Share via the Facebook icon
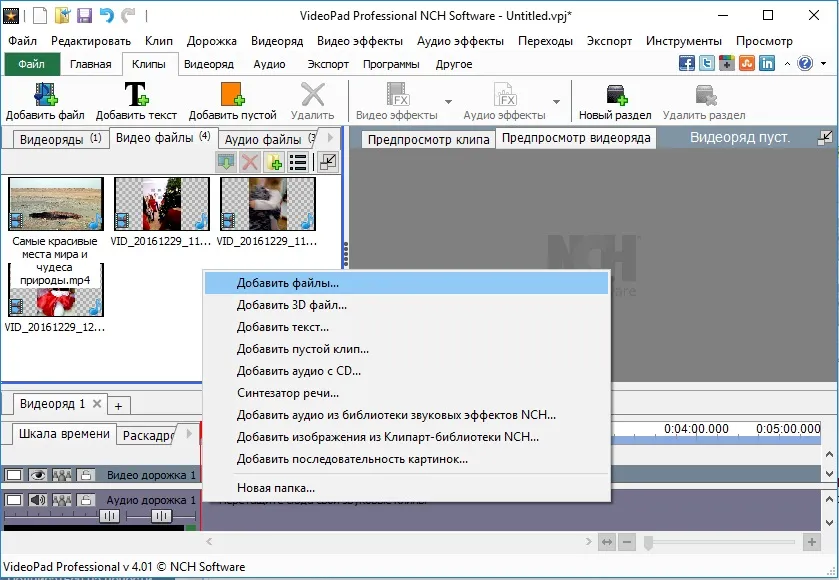839x580 pixels. (x=687, y=63)
